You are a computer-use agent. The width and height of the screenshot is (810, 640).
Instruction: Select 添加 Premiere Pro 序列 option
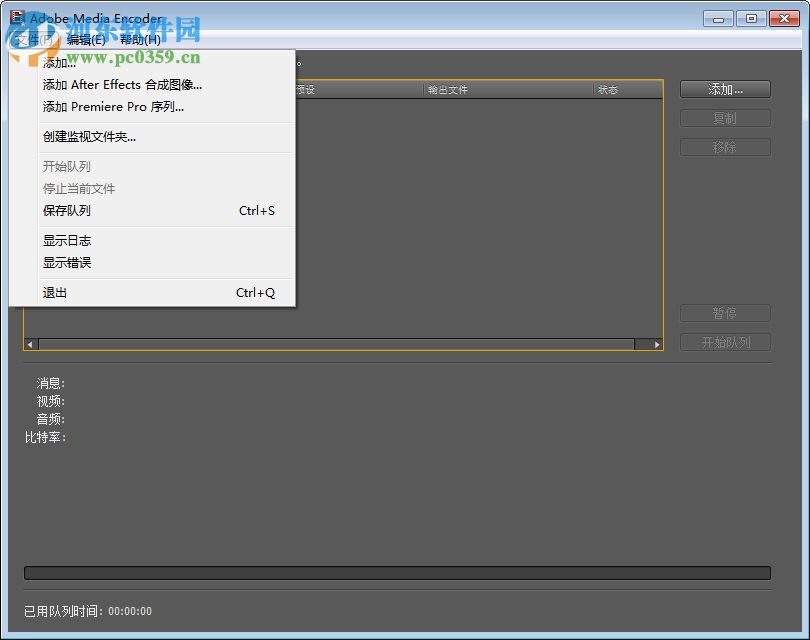[115, 107]
